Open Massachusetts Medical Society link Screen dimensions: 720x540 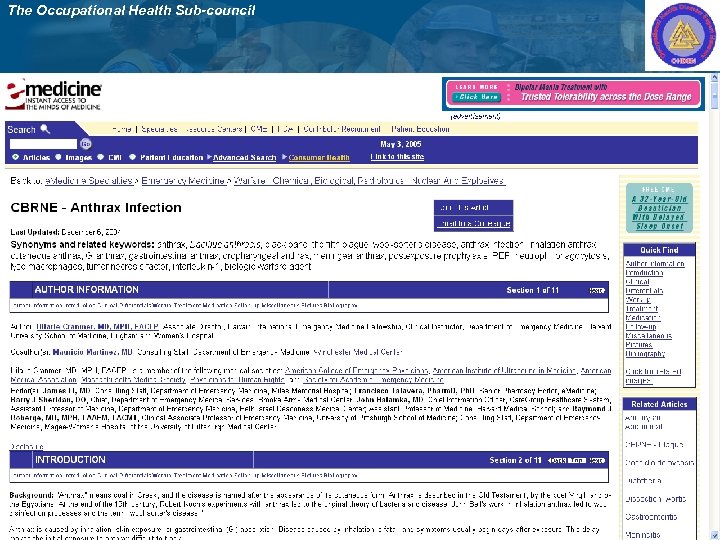pyautogui.click(x=134, y=380)
